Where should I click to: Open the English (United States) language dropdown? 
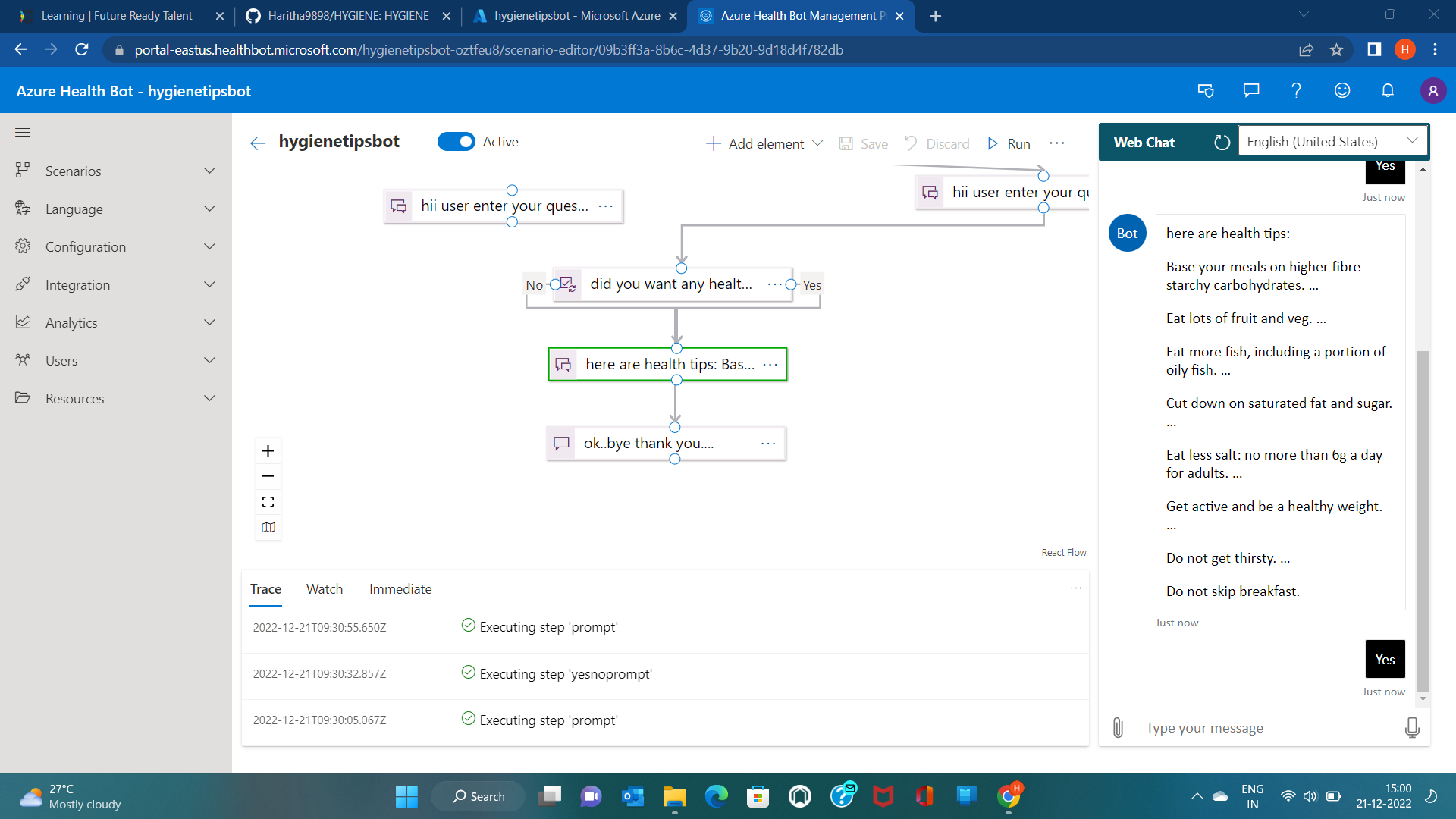1332,142
